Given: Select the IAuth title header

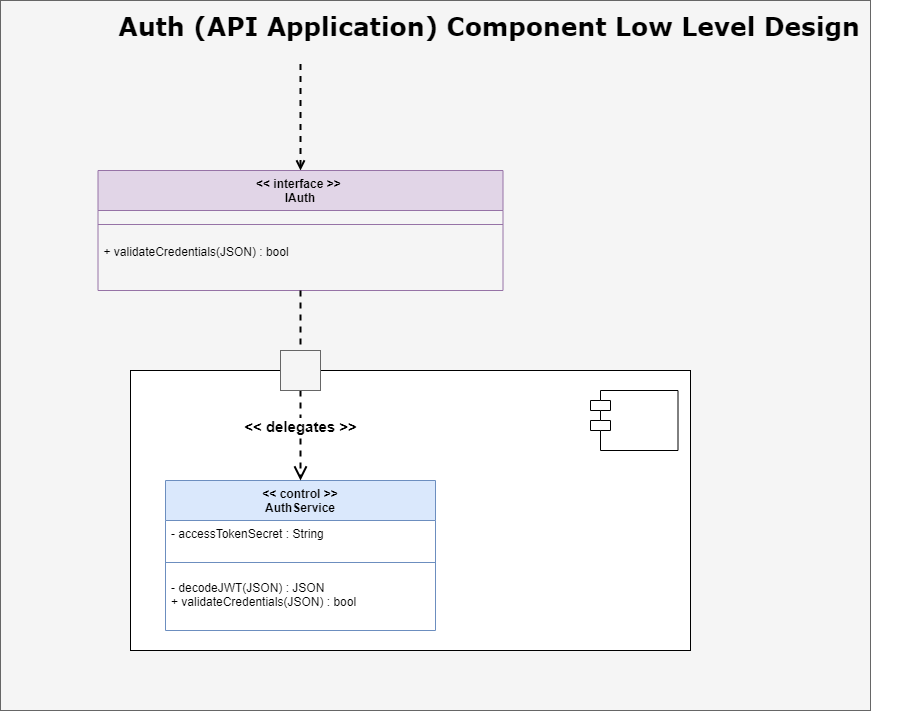Looking at the screenshot, I should (299, 191).
